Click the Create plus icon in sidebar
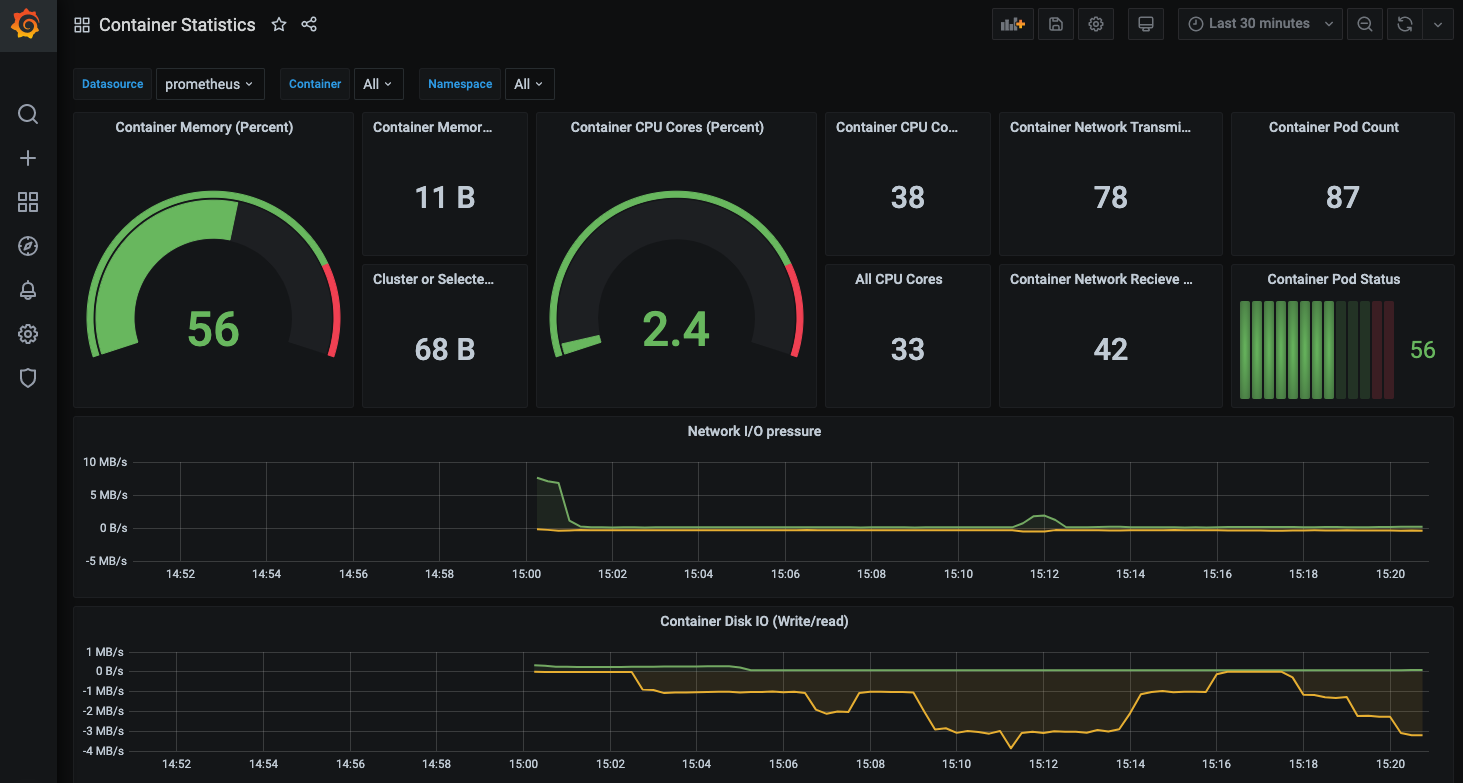 coord(28,158)
